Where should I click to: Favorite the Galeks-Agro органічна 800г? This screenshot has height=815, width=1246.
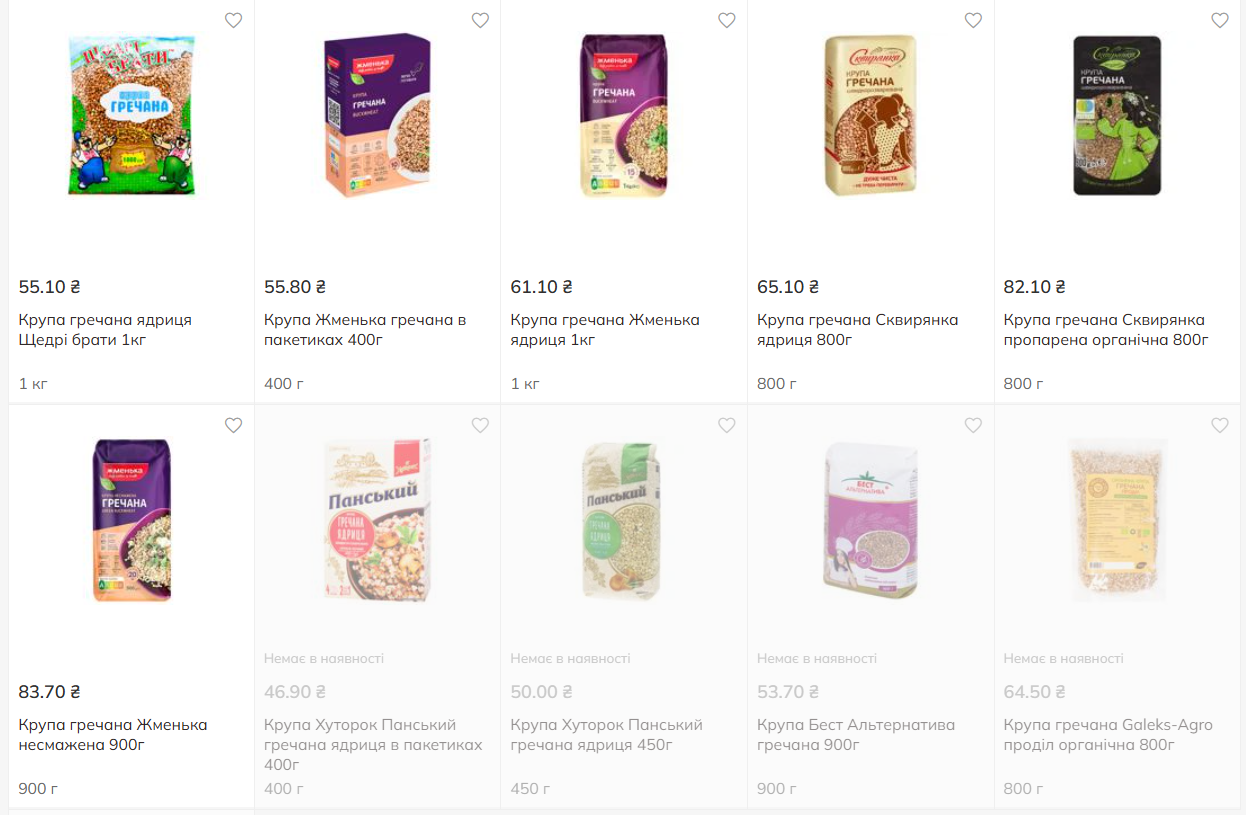tap(1220, 425)
